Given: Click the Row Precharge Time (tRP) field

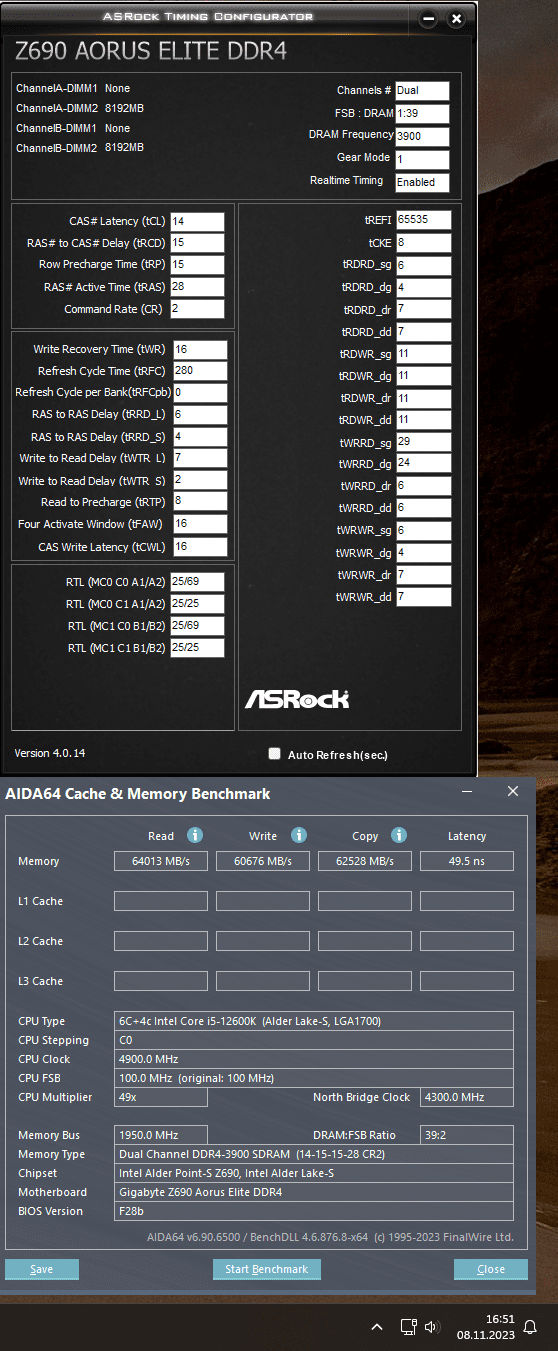Looking at the screenshot, I should click(x=197, y=265).
